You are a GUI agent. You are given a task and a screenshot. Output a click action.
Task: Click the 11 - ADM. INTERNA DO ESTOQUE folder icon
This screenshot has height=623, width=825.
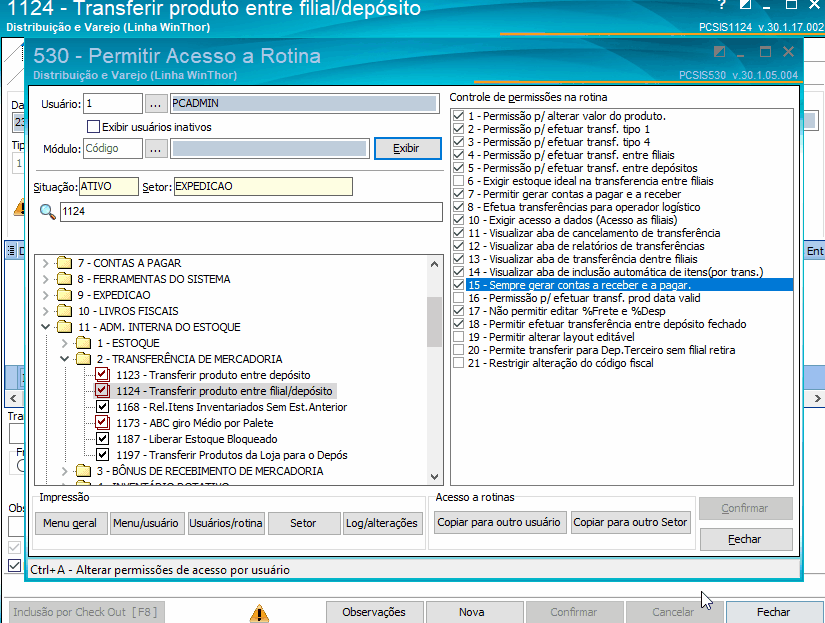coord(64,327)
